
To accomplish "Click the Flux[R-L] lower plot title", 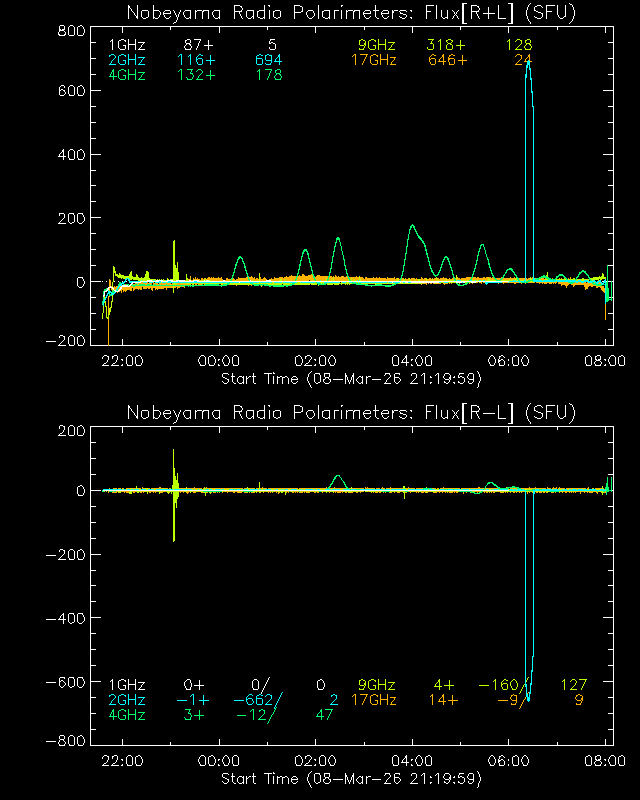I will (x=352, y=413).
